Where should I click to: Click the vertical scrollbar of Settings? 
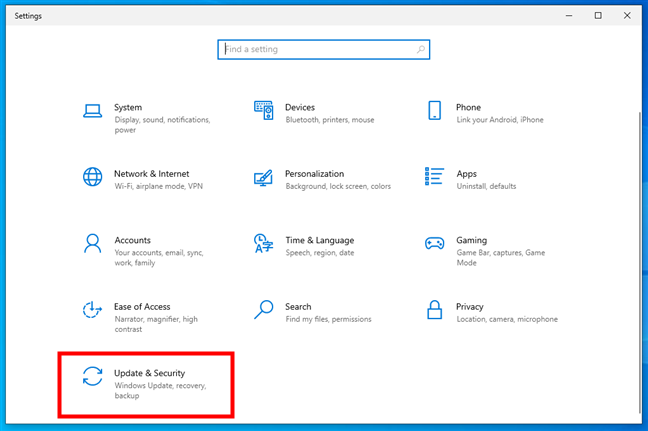pyautogui.click(x=640, y=262)
